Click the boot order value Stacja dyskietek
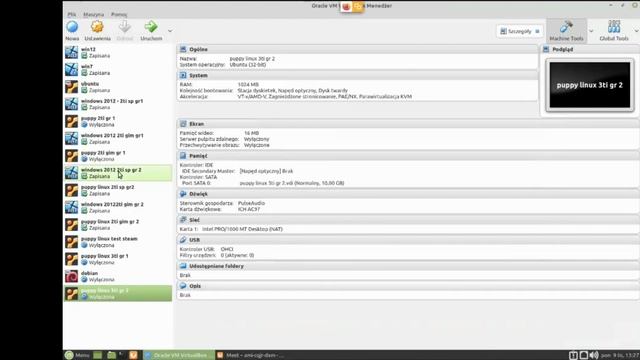 pyautogui.click(x=256, y=91)
